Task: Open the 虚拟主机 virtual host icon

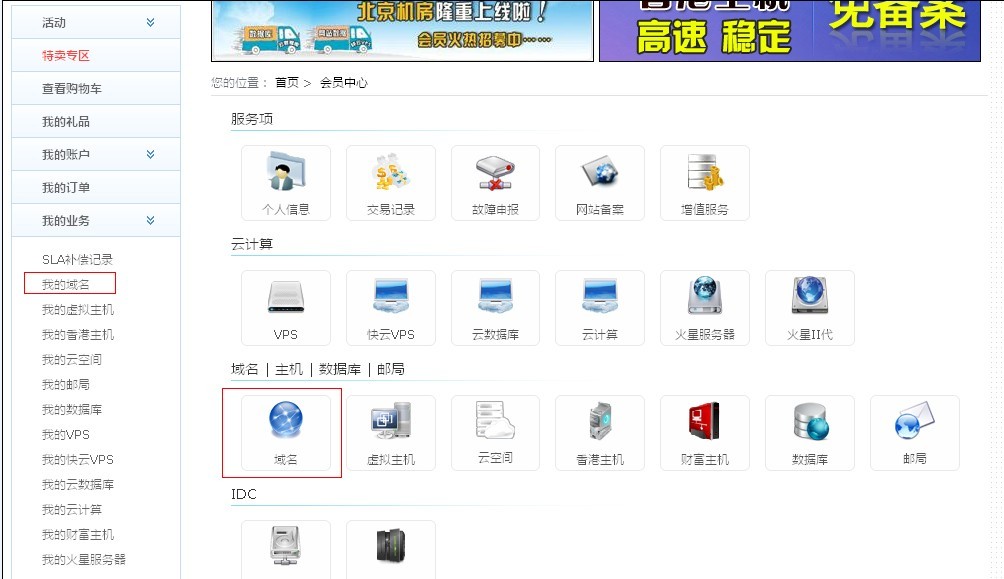Action: point(390,424)
